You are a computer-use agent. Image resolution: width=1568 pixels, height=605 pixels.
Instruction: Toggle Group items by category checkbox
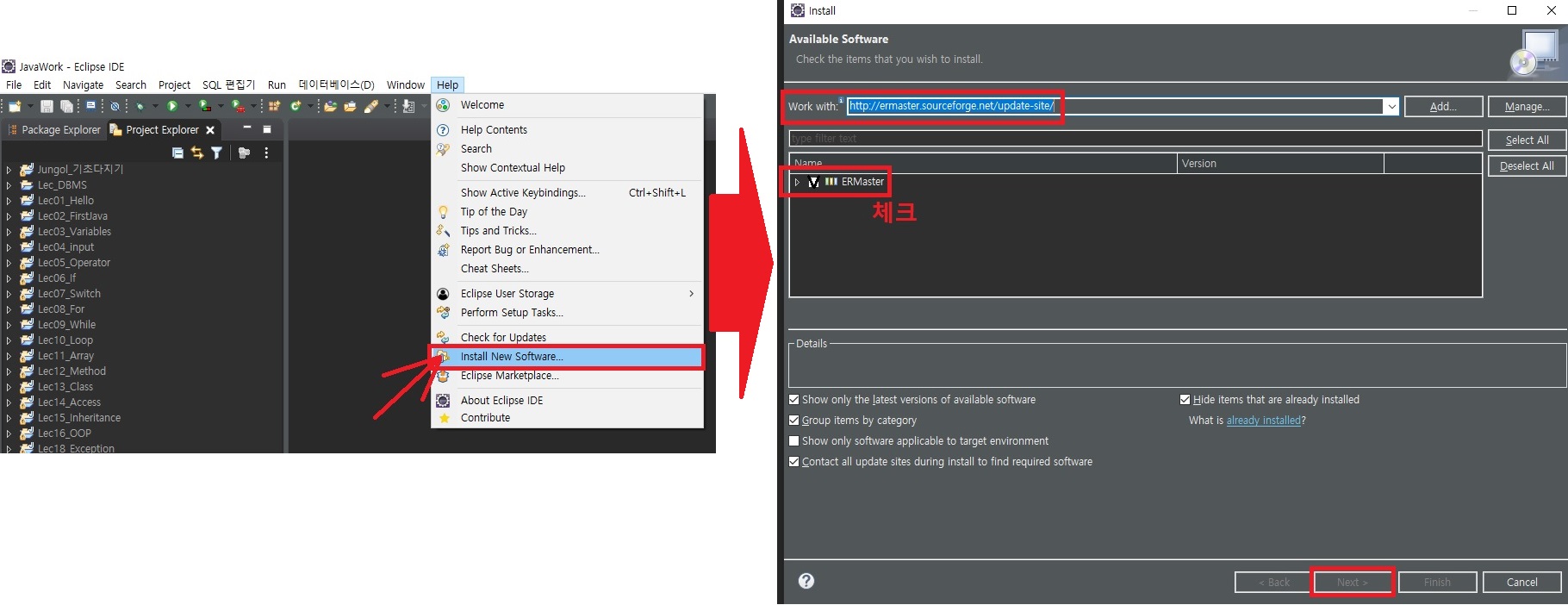794,421
